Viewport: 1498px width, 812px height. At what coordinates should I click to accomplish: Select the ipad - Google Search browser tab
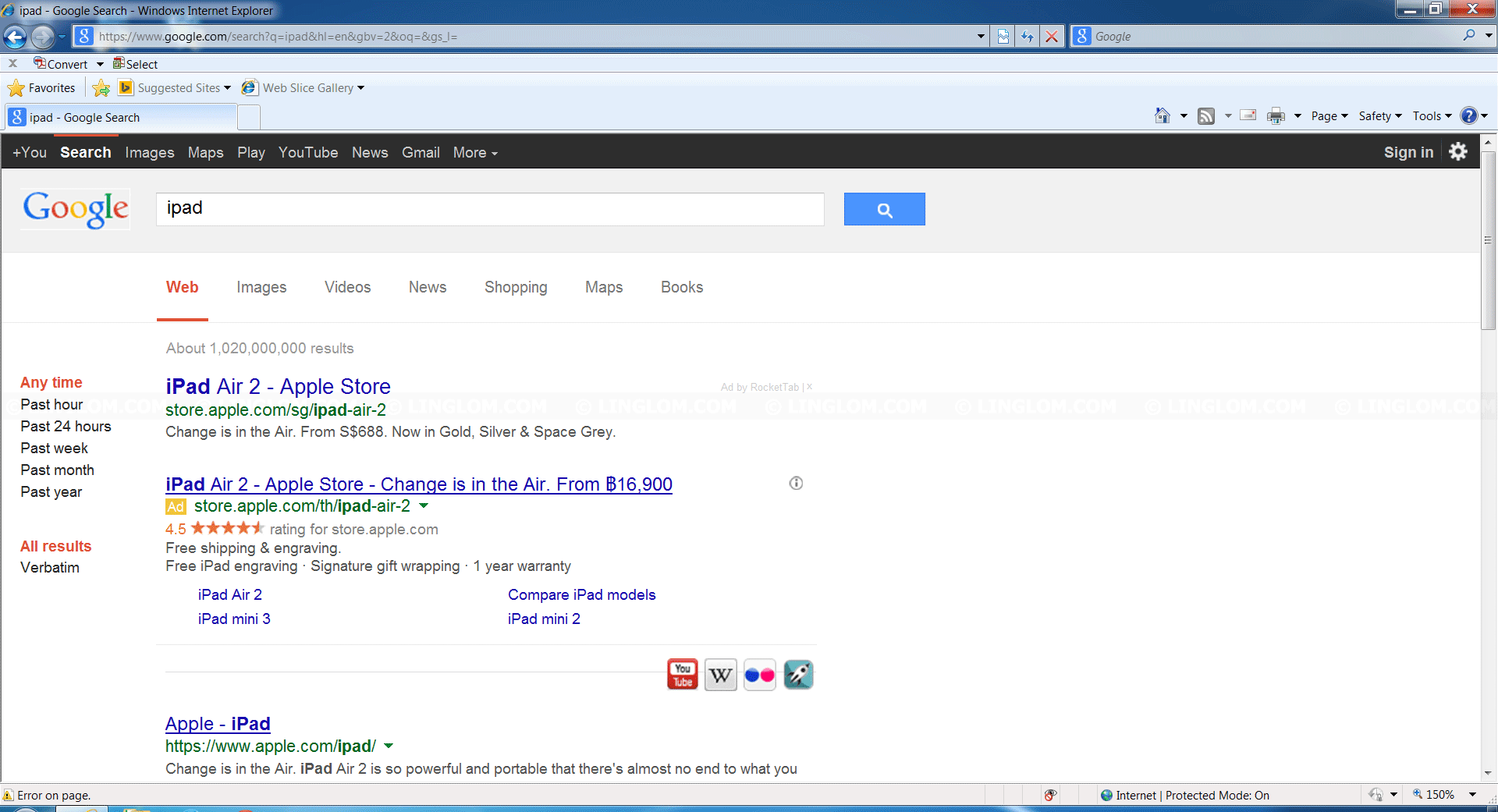click(x=121, y=117)
